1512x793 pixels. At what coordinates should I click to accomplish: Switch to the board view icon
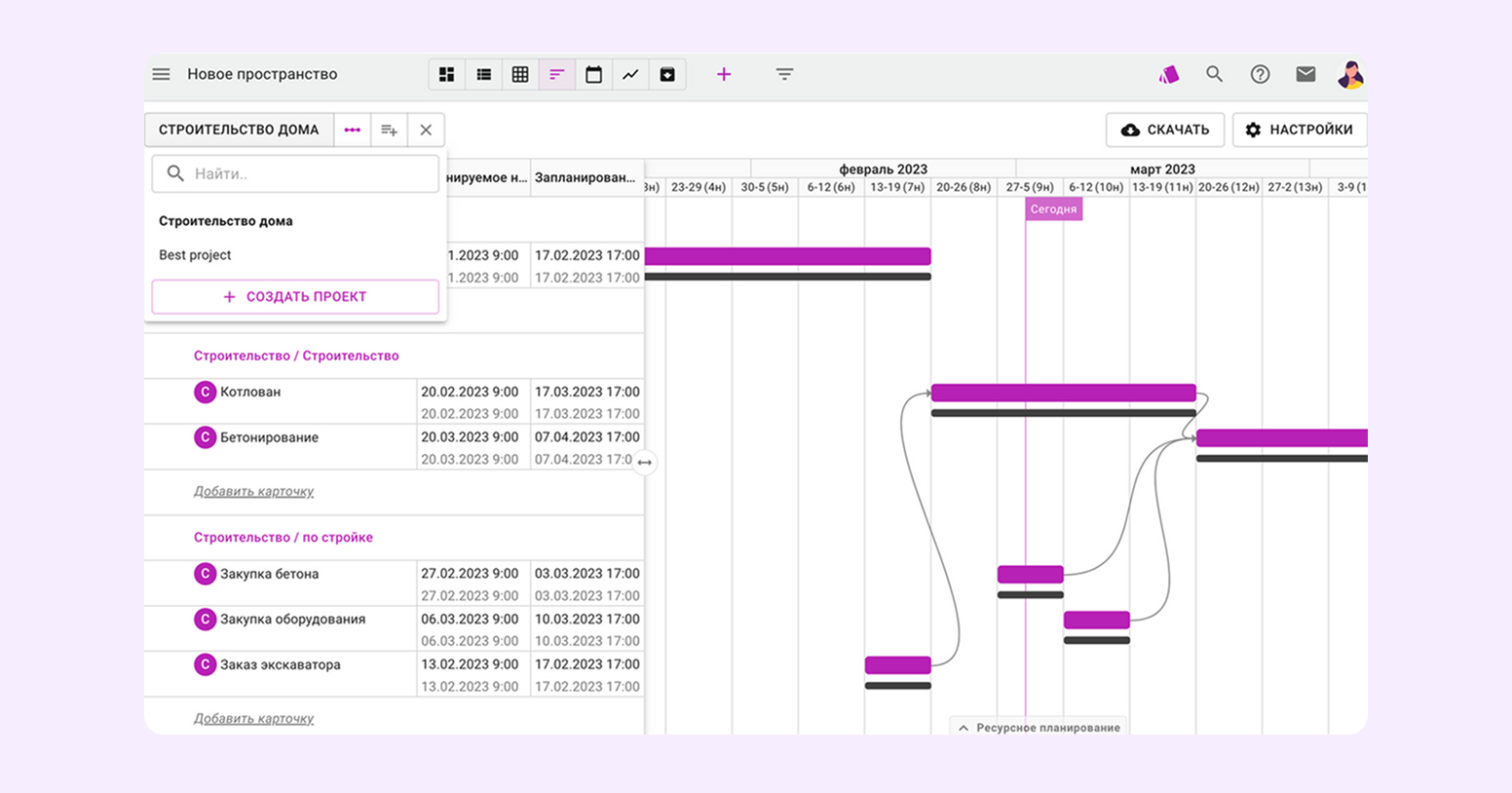pyautogui.click(x=447, y=74)
